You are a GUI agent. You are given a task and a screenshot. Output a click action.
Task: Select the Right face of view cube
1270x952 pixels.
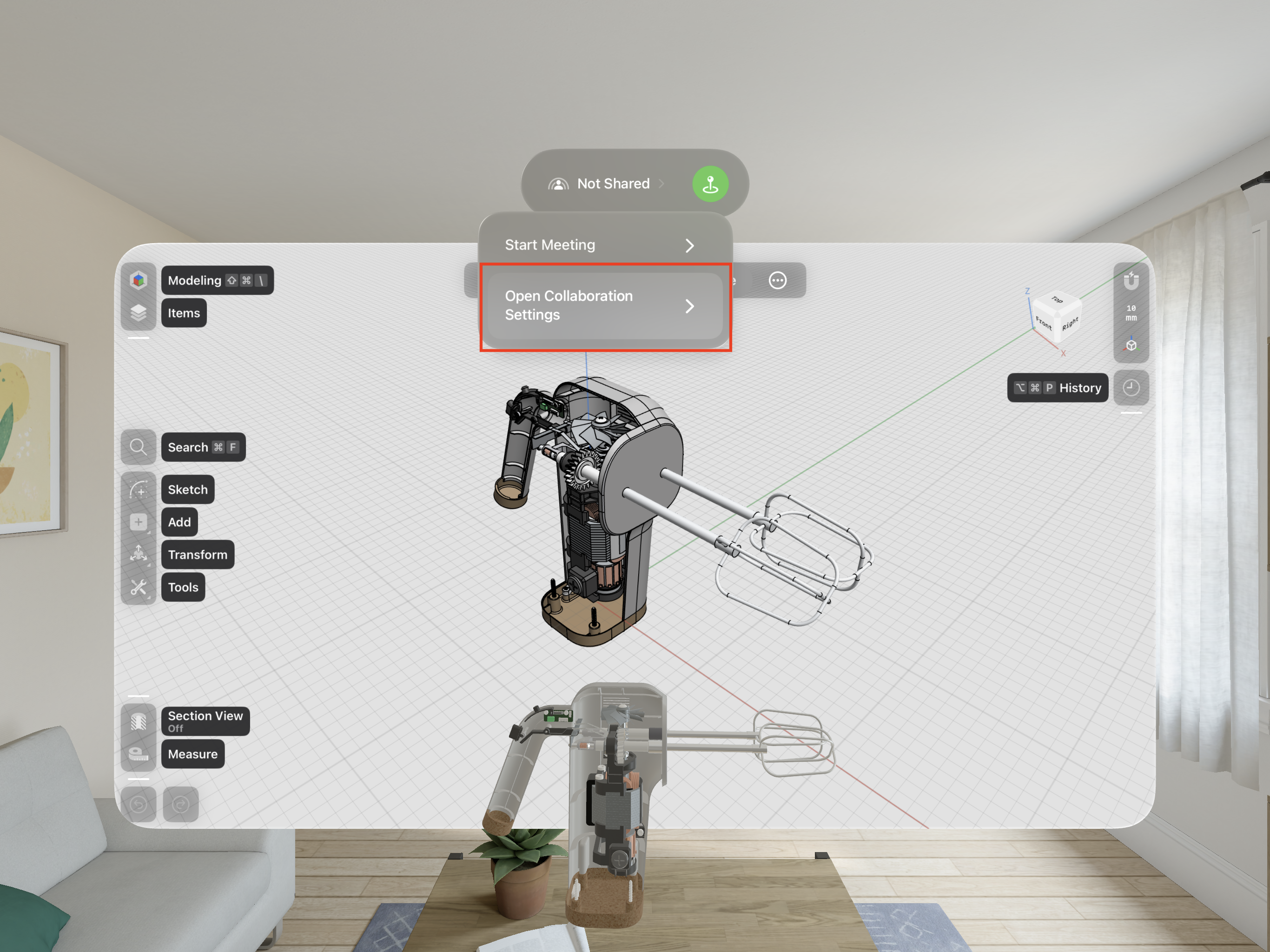pyautogui.click(x=1070, y=323)
